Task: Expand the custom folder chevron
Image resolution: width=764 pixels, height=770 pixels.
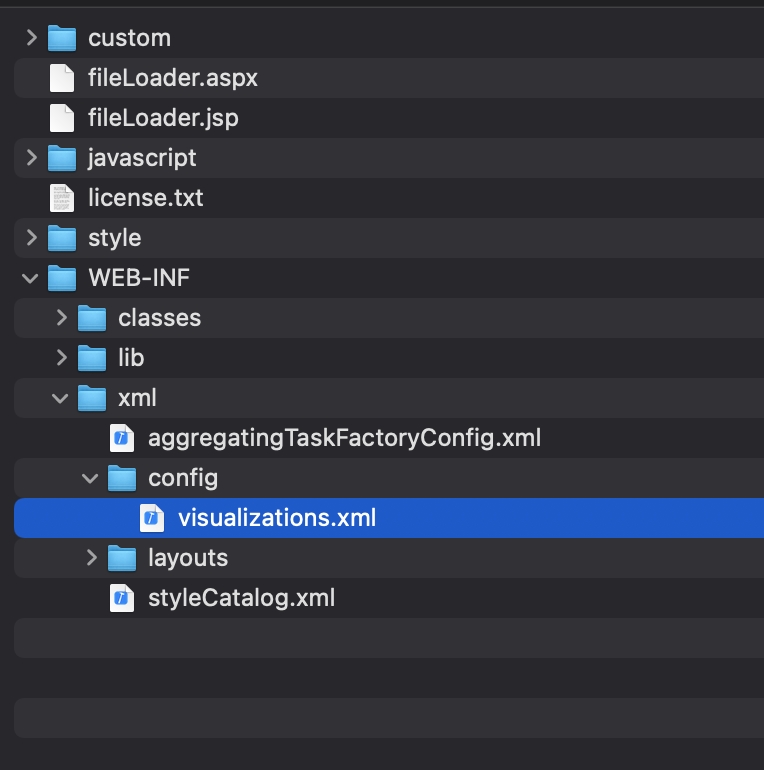Action: [x=31, y=38]
